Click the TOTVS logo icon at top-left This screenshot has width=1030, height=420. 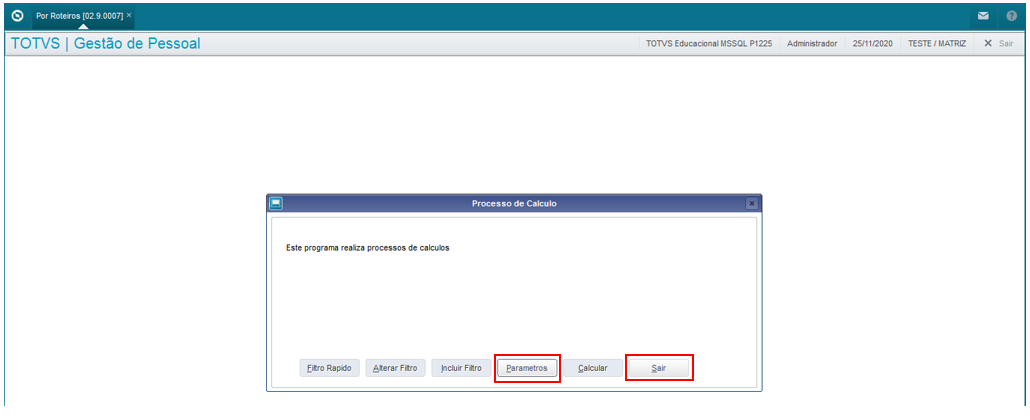(x=18, y=15)
